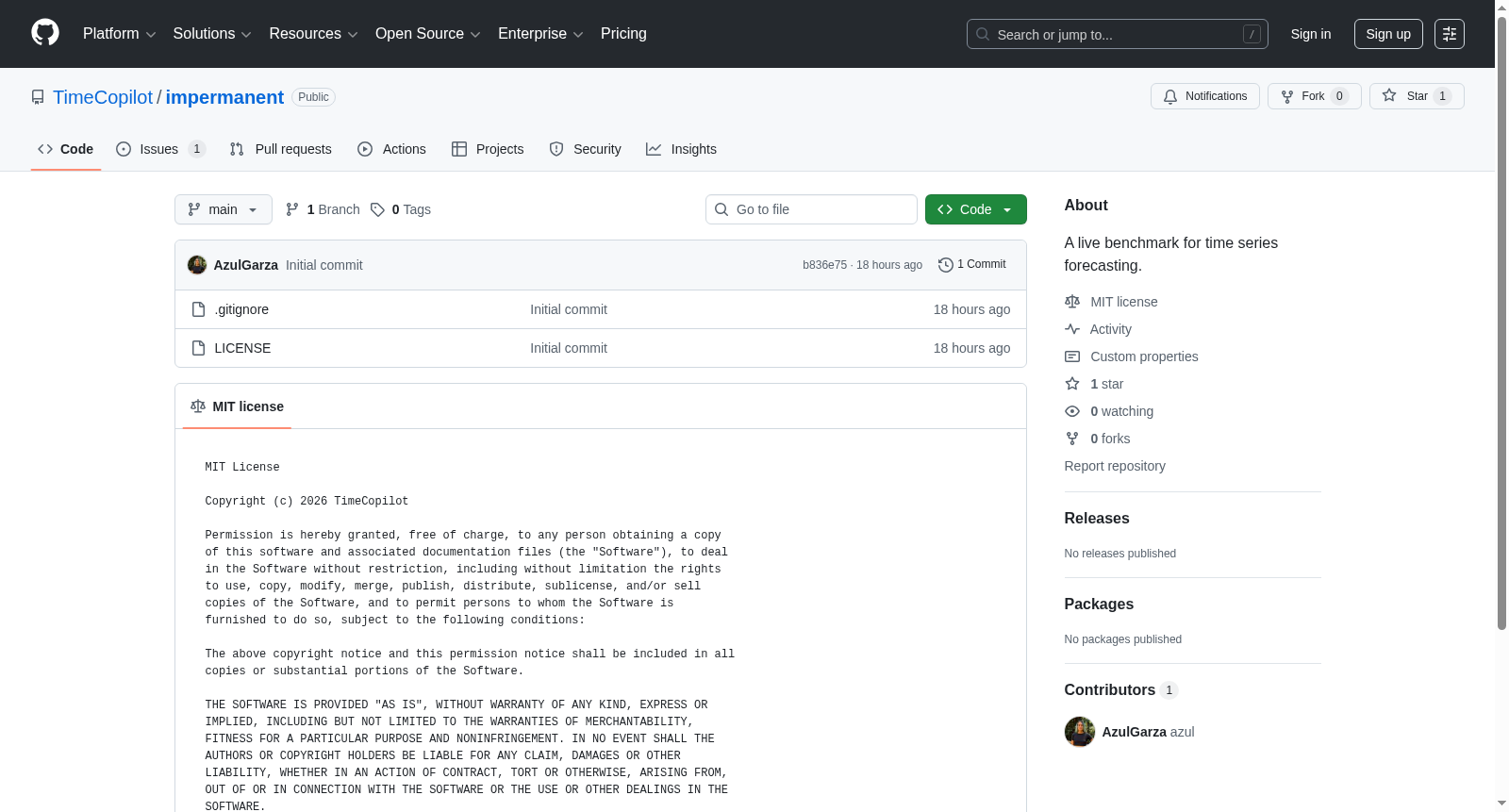Click the Issues circle-dot icon

click(x=124, y=149)
